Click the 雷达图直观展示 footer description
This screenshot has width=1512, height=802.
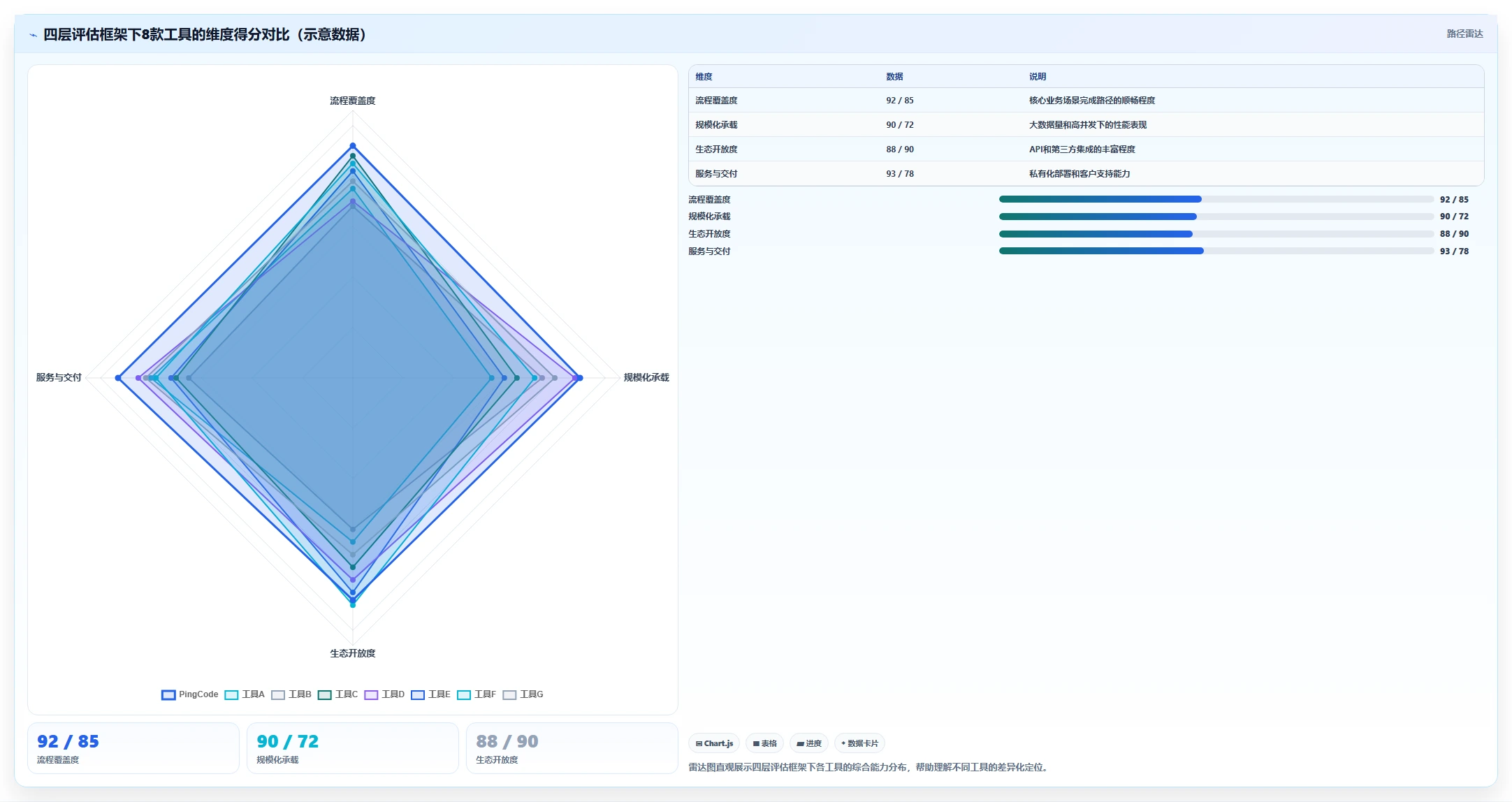(869, 767)
